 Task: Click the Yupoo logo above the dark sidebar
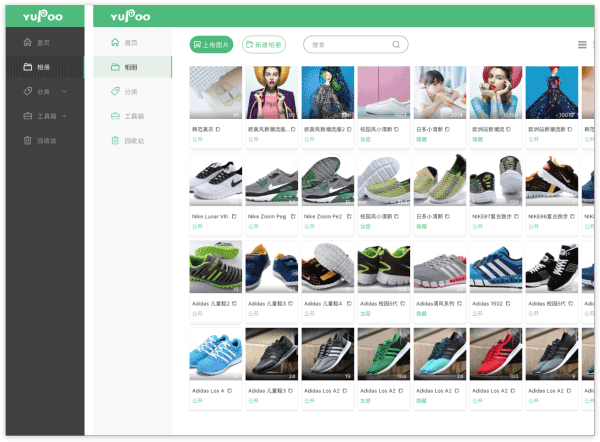(x=43, y=16)
